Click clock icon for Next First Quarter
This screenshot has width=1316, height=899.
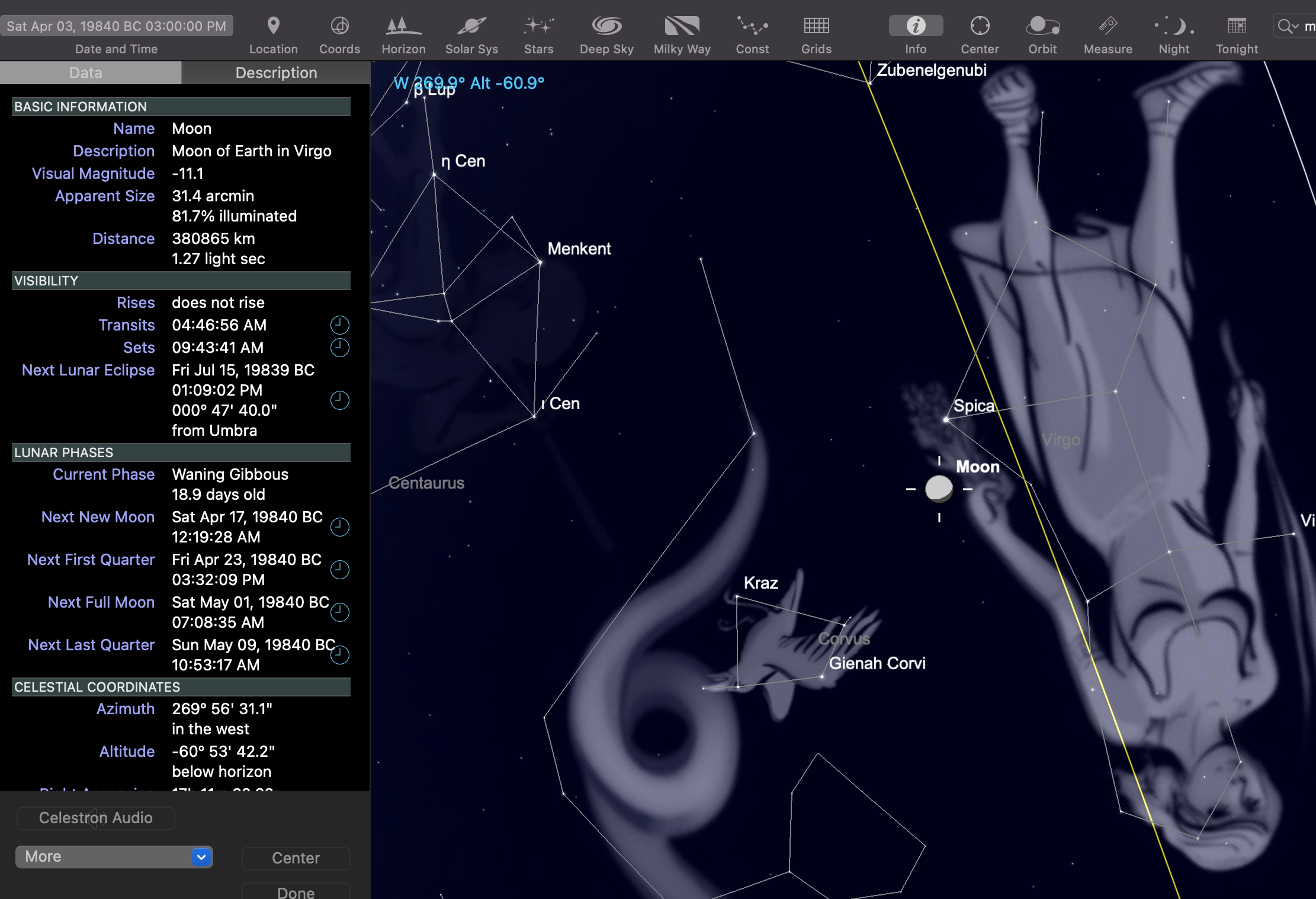click(x=339, y=570)
